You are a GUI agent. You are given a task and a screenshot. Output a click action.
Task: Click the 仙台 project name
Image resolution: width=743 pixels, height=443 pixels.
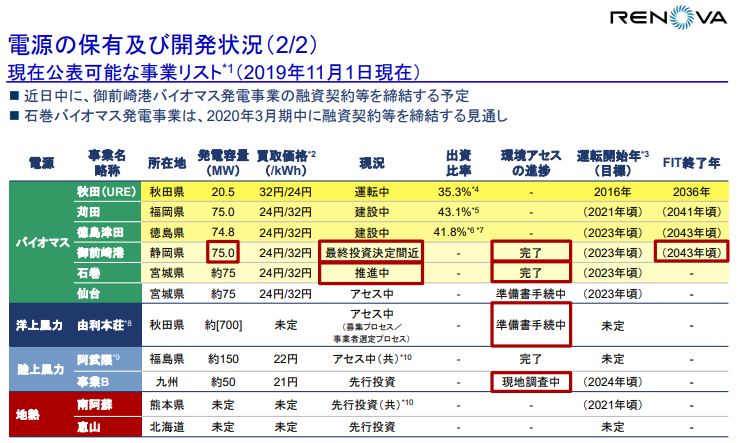[89, 293]
